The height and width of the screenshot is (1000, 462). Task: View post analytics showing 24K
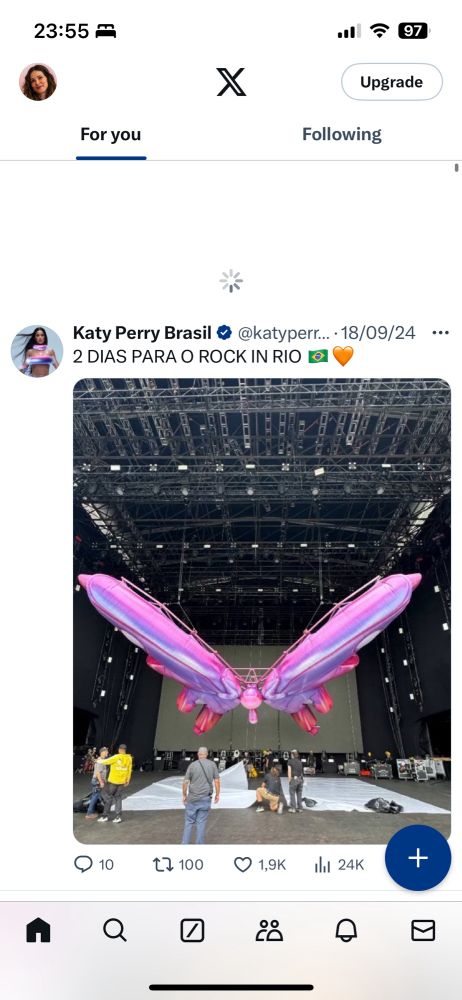pyautogui.click(x=339, y=865)
